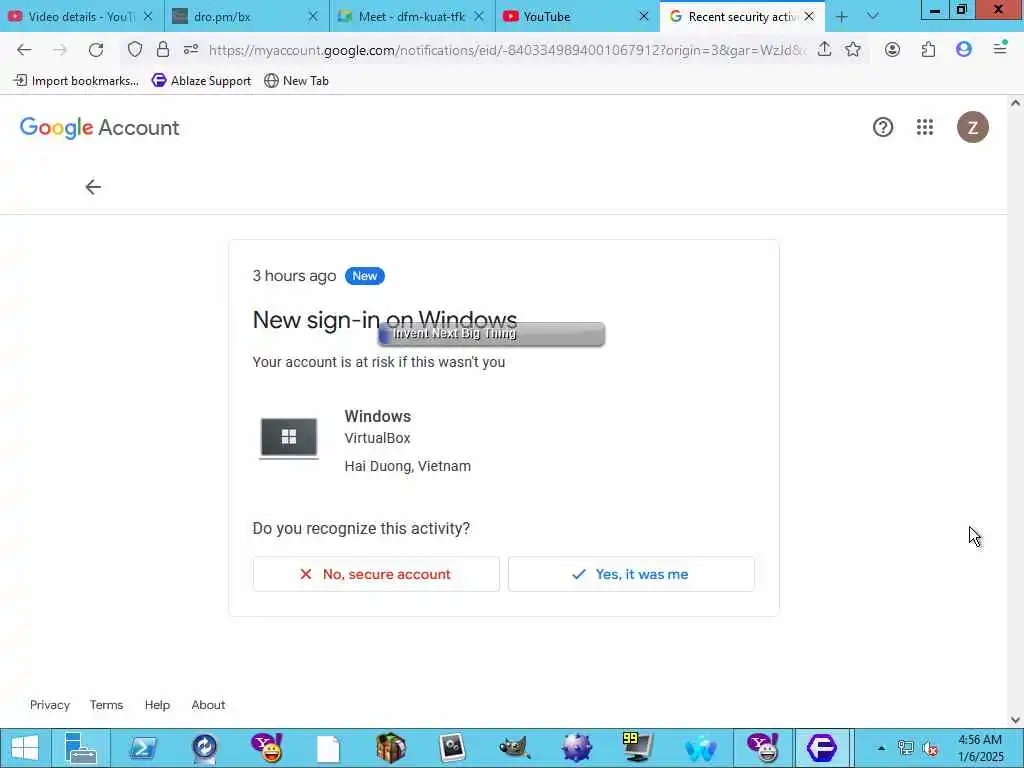Open the About footer link
The width and height of the screenshot is (1024, 768).
click(208, 705)
